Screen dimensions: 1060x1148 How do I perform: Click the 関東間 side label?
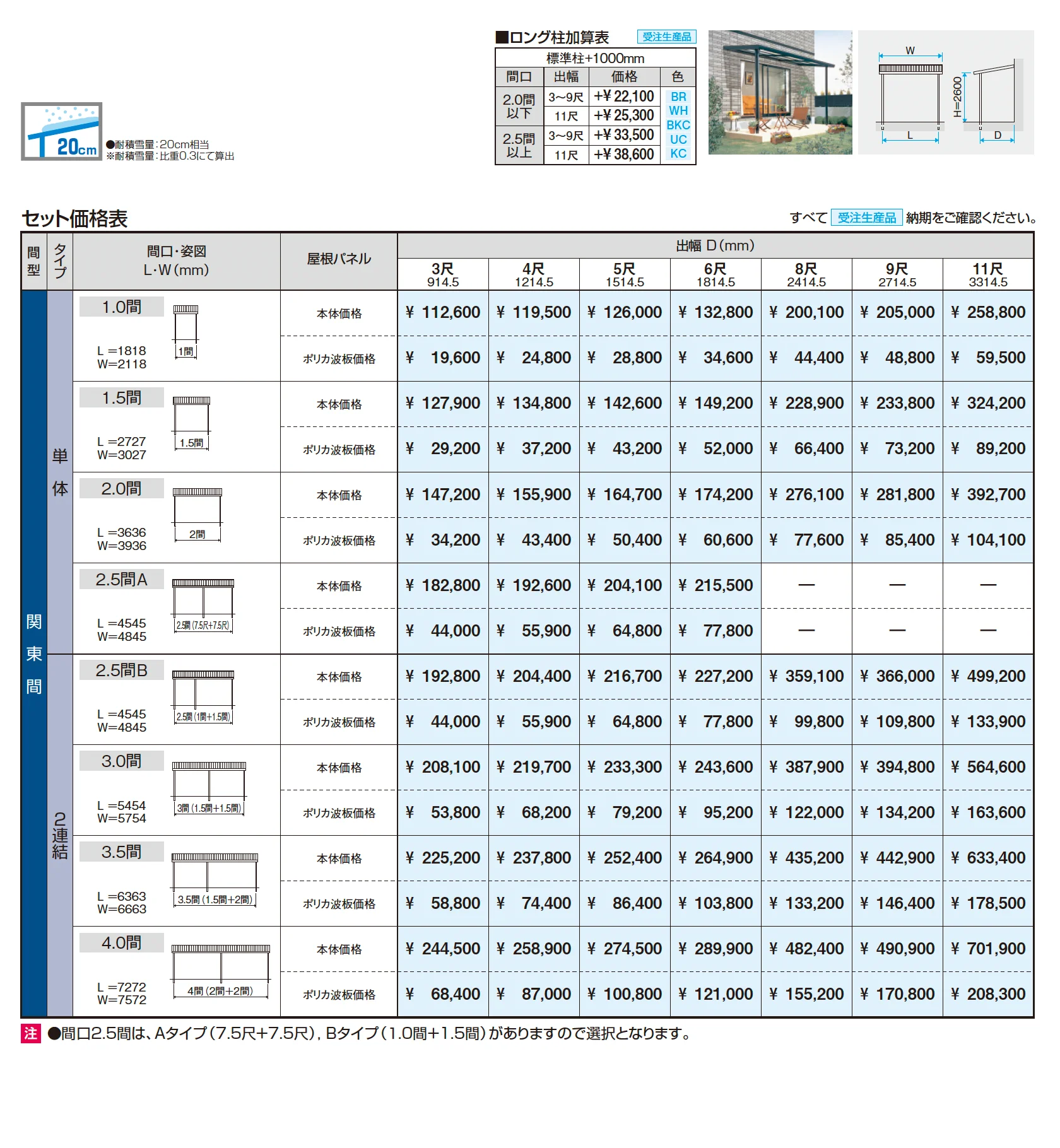pos(34,653)
